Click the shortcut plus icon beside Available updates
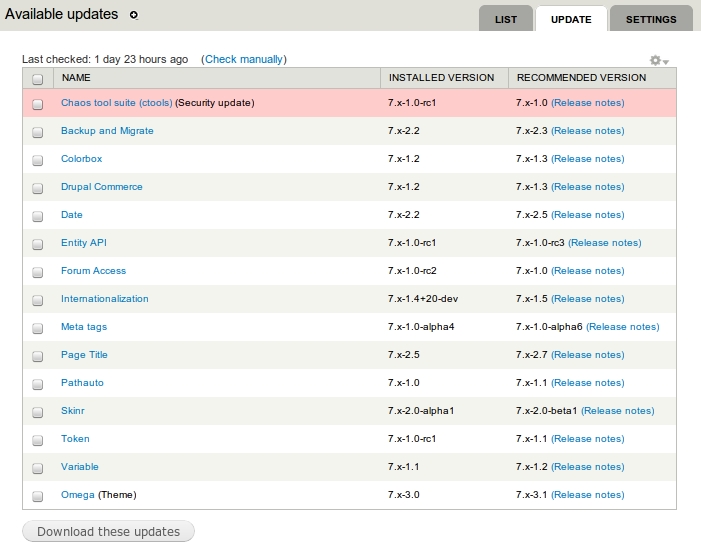 [134, 15]
